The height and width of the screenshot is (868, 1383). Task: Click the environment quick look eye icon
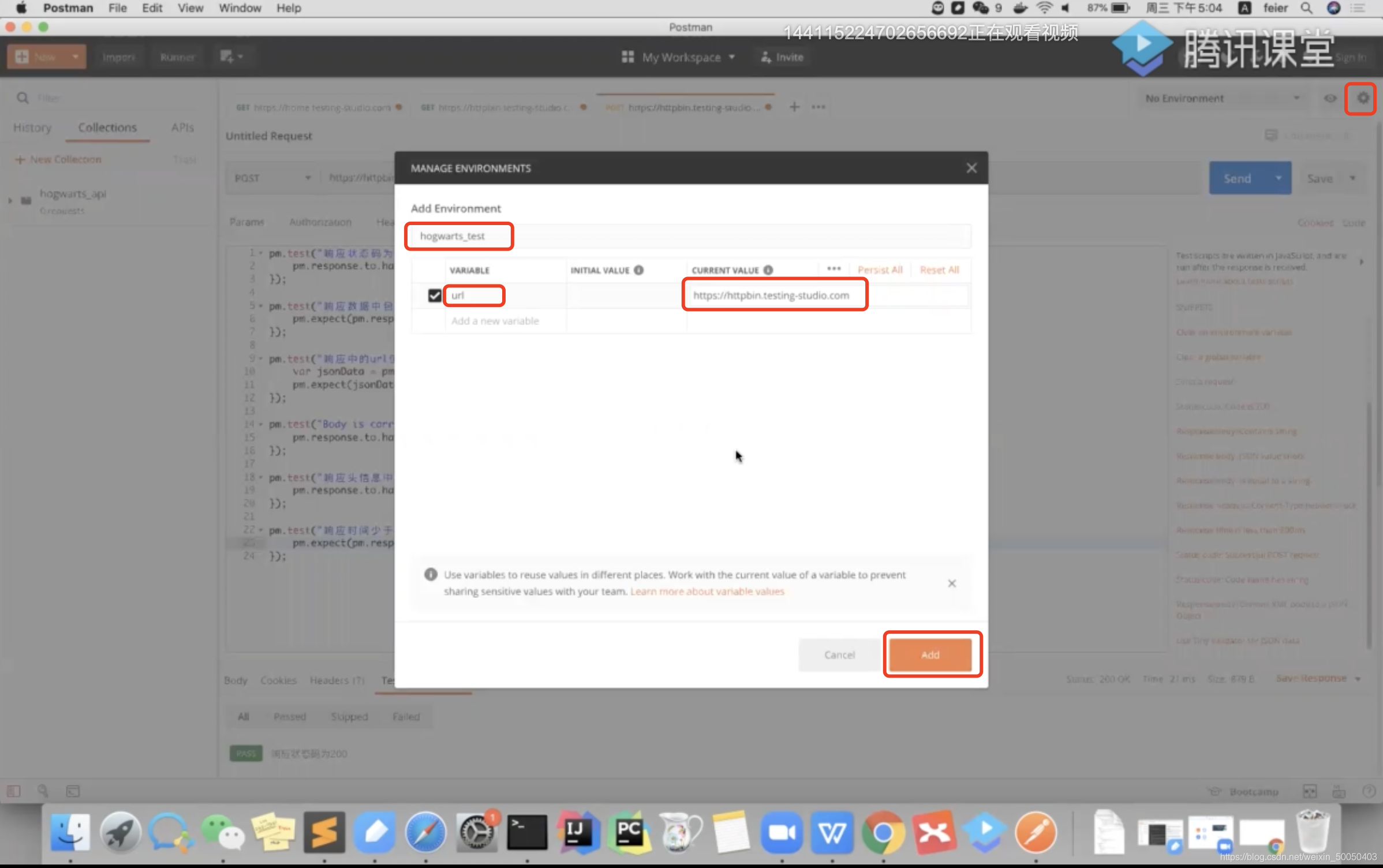pyautogui.click(x=1330, y=99)
